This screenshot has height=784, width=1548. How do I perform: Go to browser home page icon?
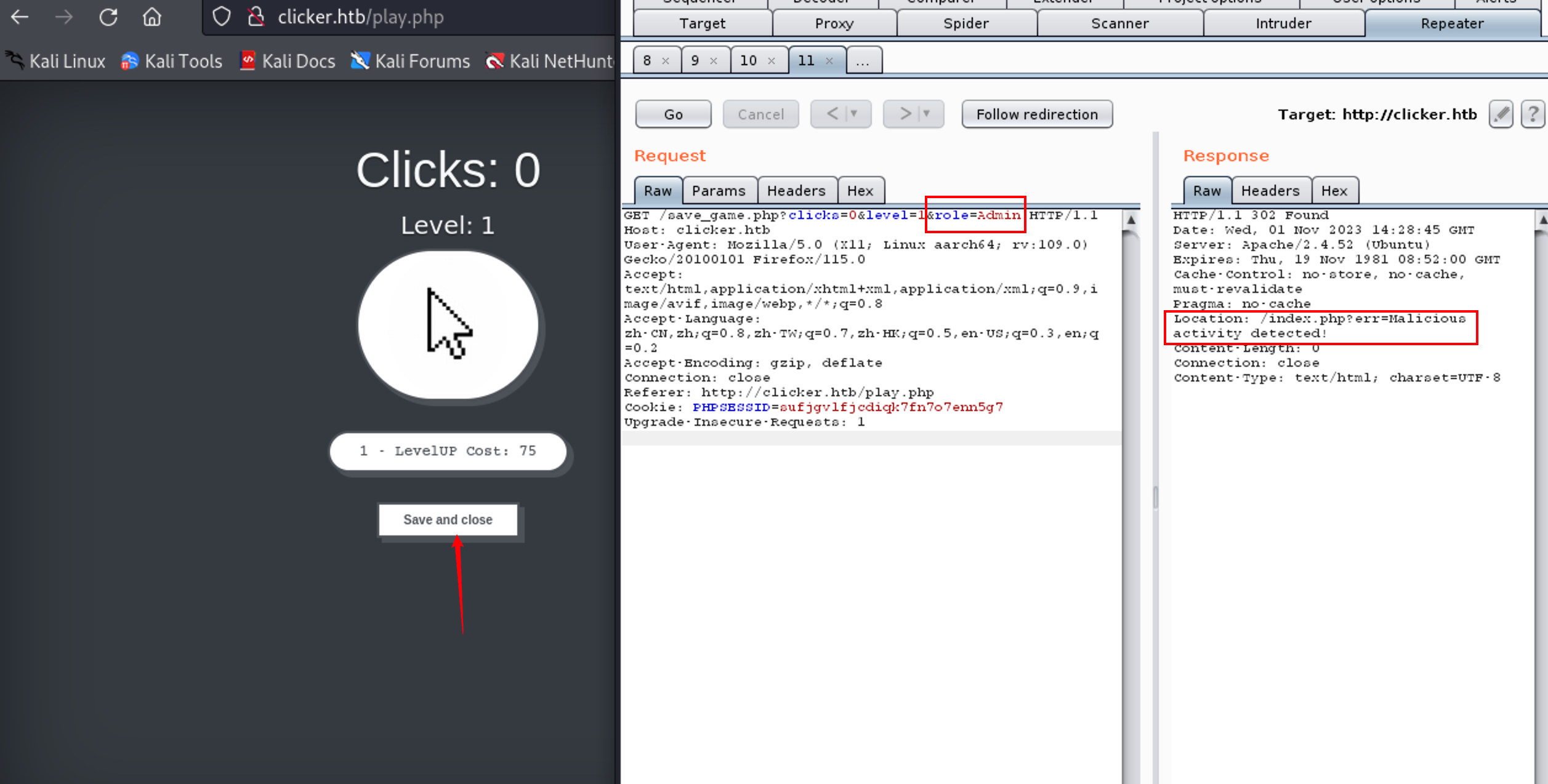coord(151,17)
